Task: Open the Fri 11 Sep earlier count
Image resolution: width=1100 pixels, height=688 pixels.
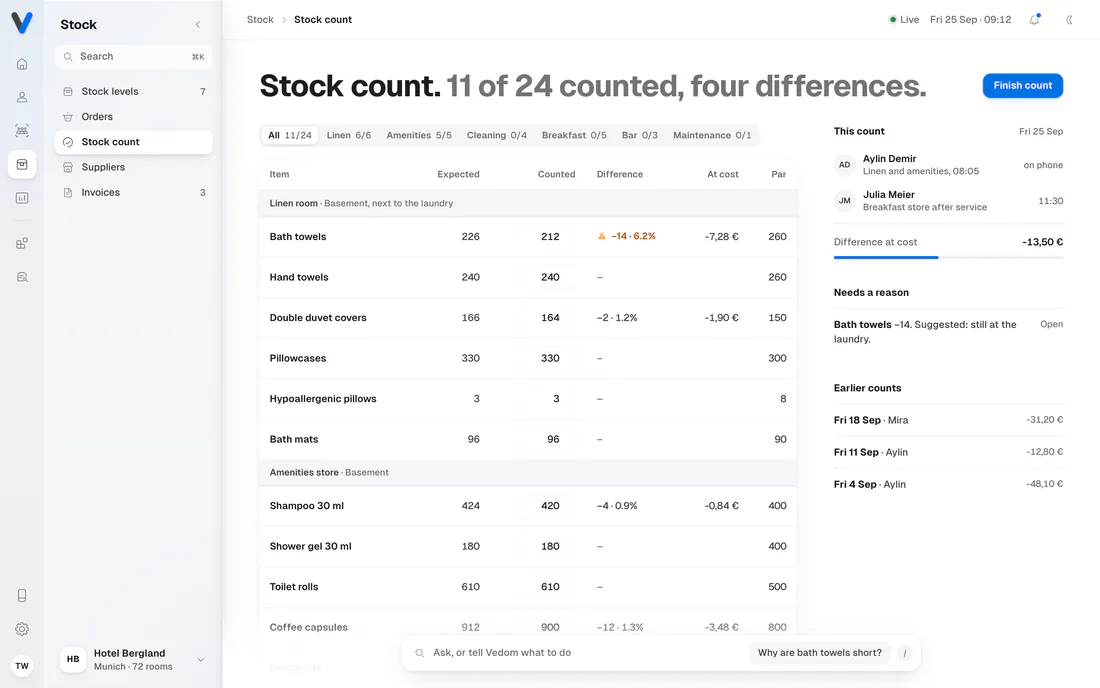Action: (x=948, y=452)
